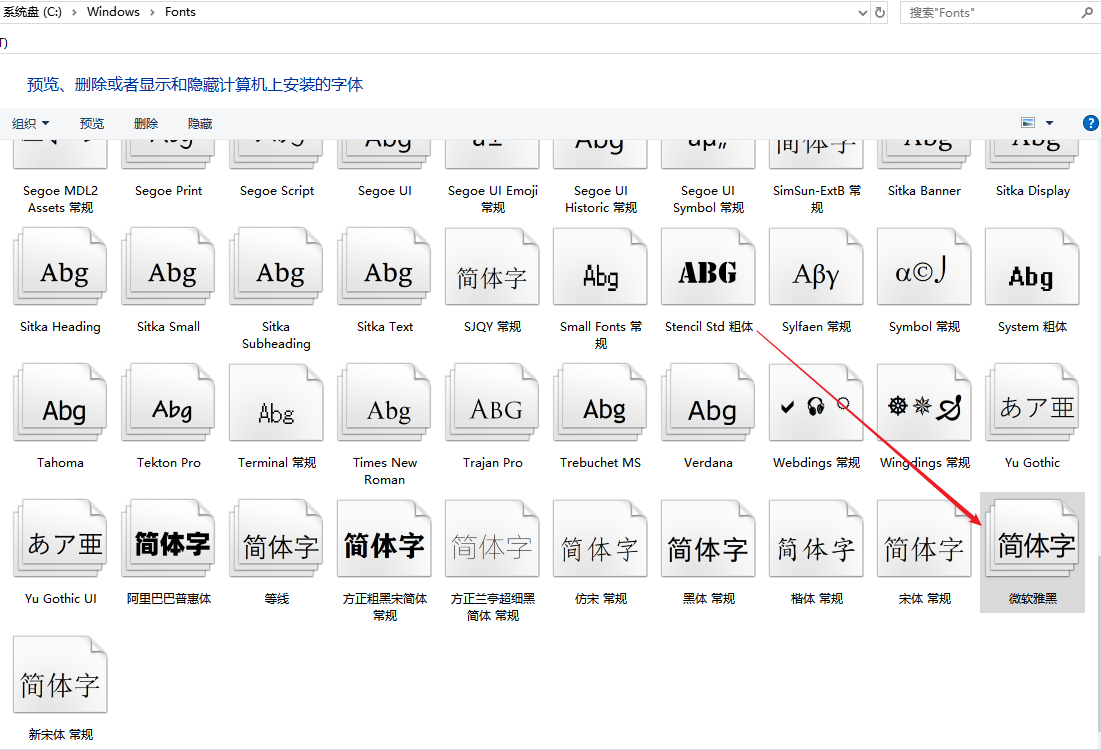Screen dimensions: 1101x750
Task: Select the Sitka Subheading font icon
Action: coord(277,267)
